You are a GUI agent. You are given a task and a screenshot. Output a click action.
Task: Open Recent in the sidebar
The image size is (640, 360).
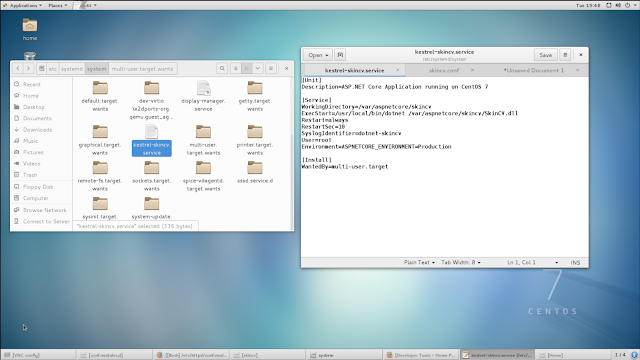(41, 84)
